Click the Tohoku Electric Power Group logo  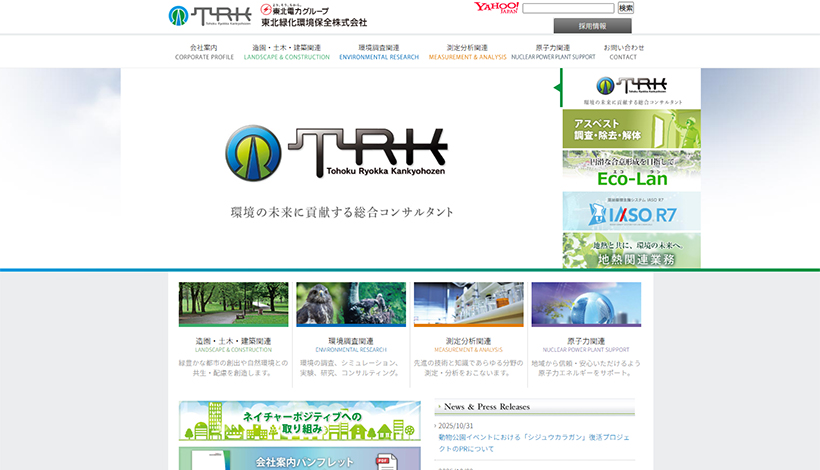pyautogui.click(x=295, y=10)
